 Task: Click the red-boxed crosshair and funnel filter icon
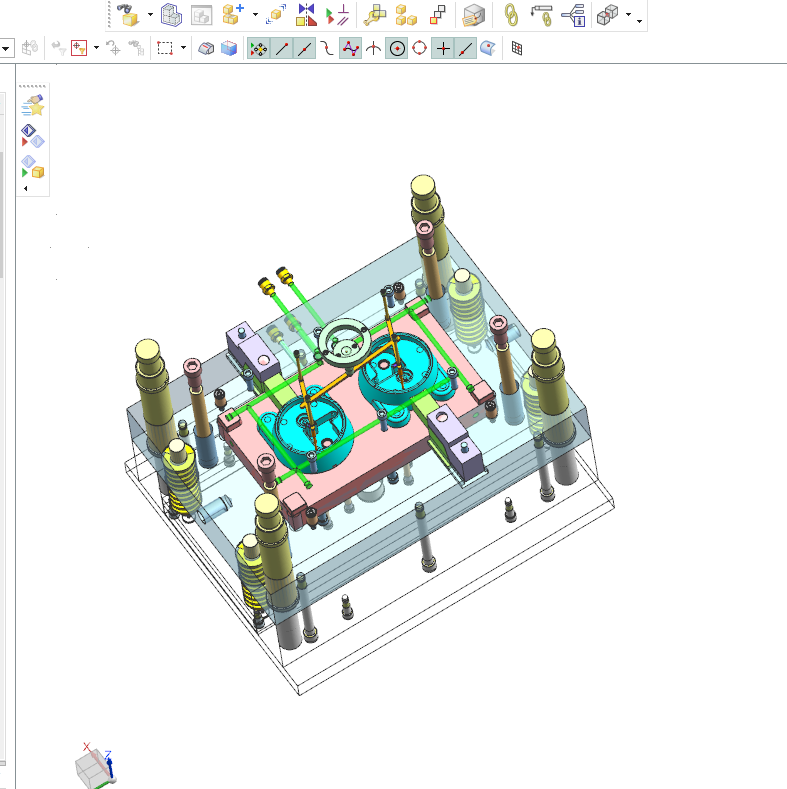(79, 48)
